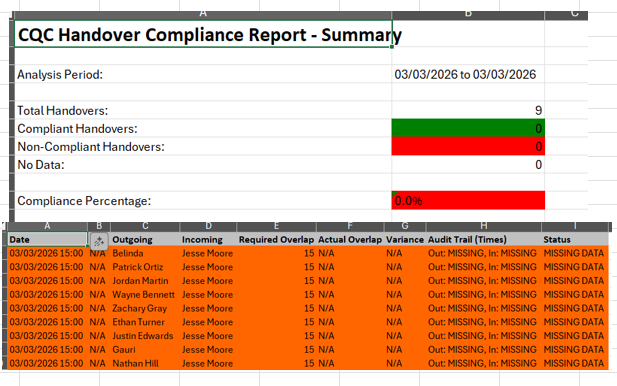Select the Audit Trail (Times) header cell

[x=484, y=239]
